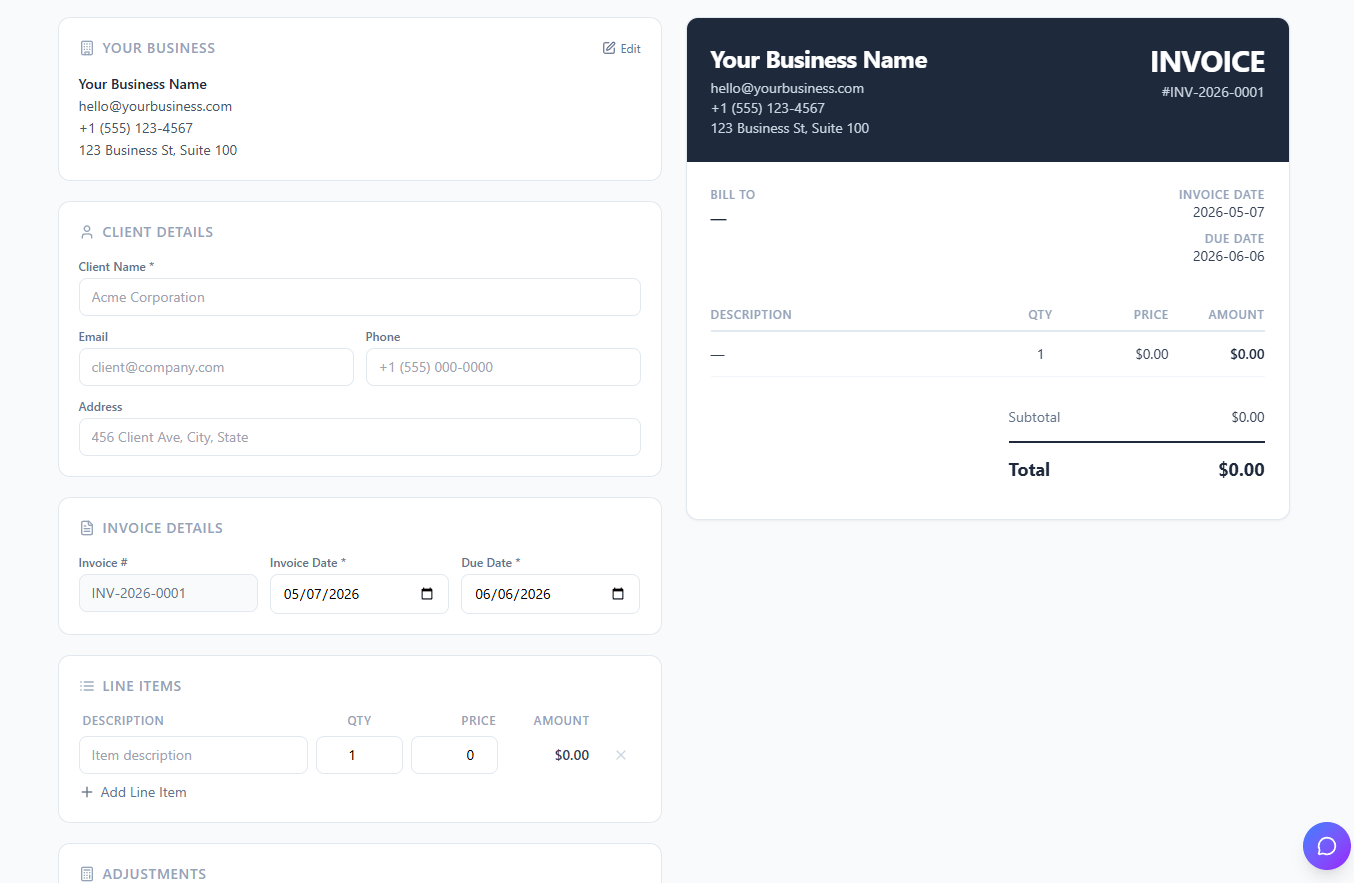Open the chat bubble widget

tap(1327, 846)
